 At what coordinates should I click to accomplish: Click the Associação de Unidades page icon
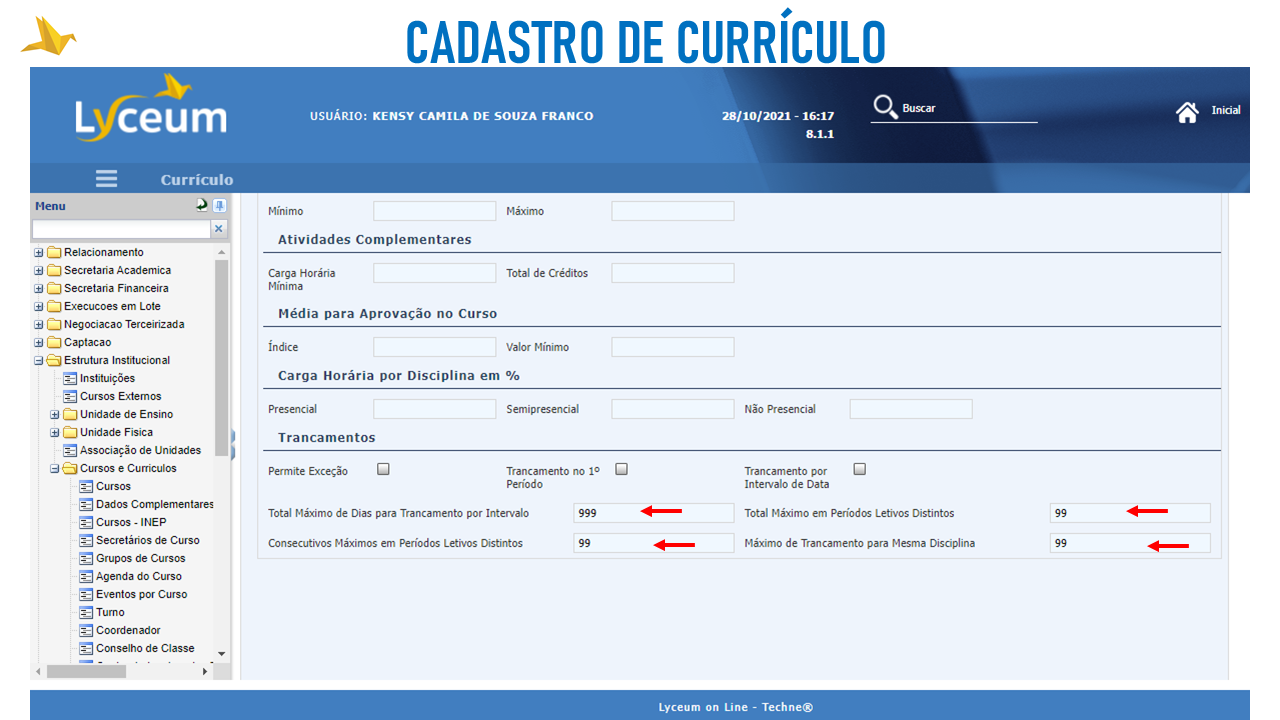click(70, 450)
